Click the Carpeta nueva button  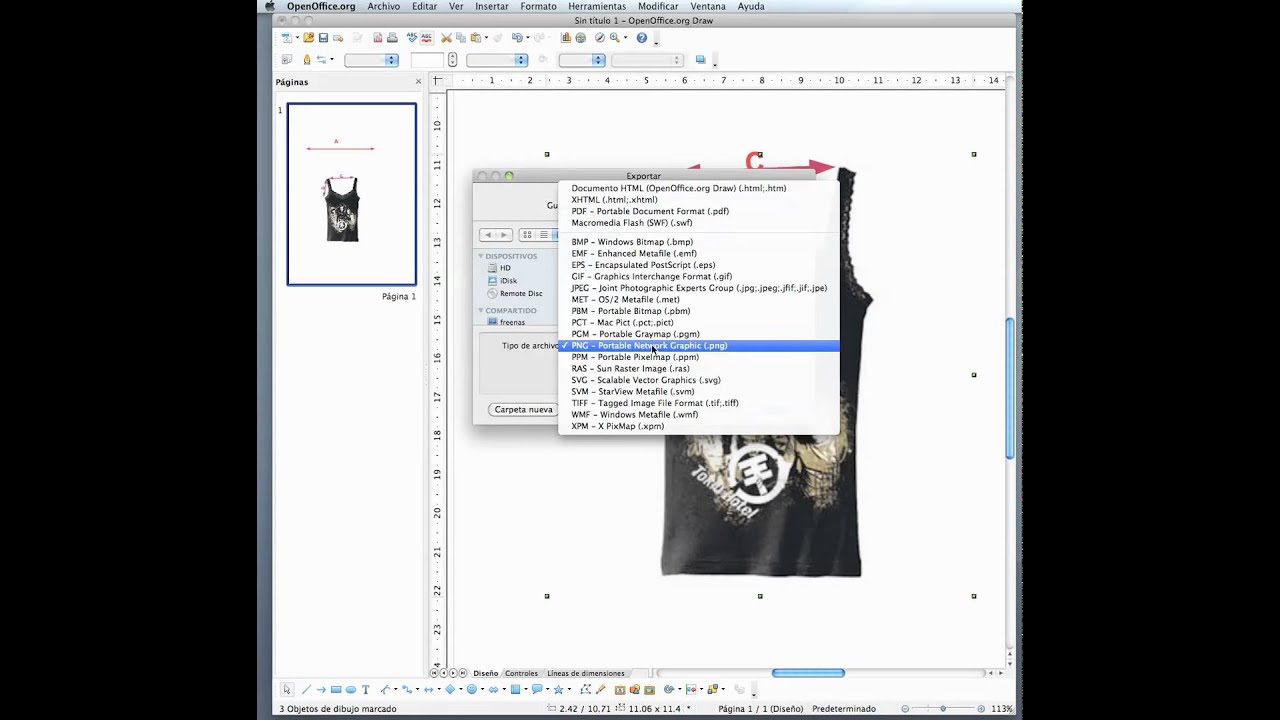coord(523,409)
